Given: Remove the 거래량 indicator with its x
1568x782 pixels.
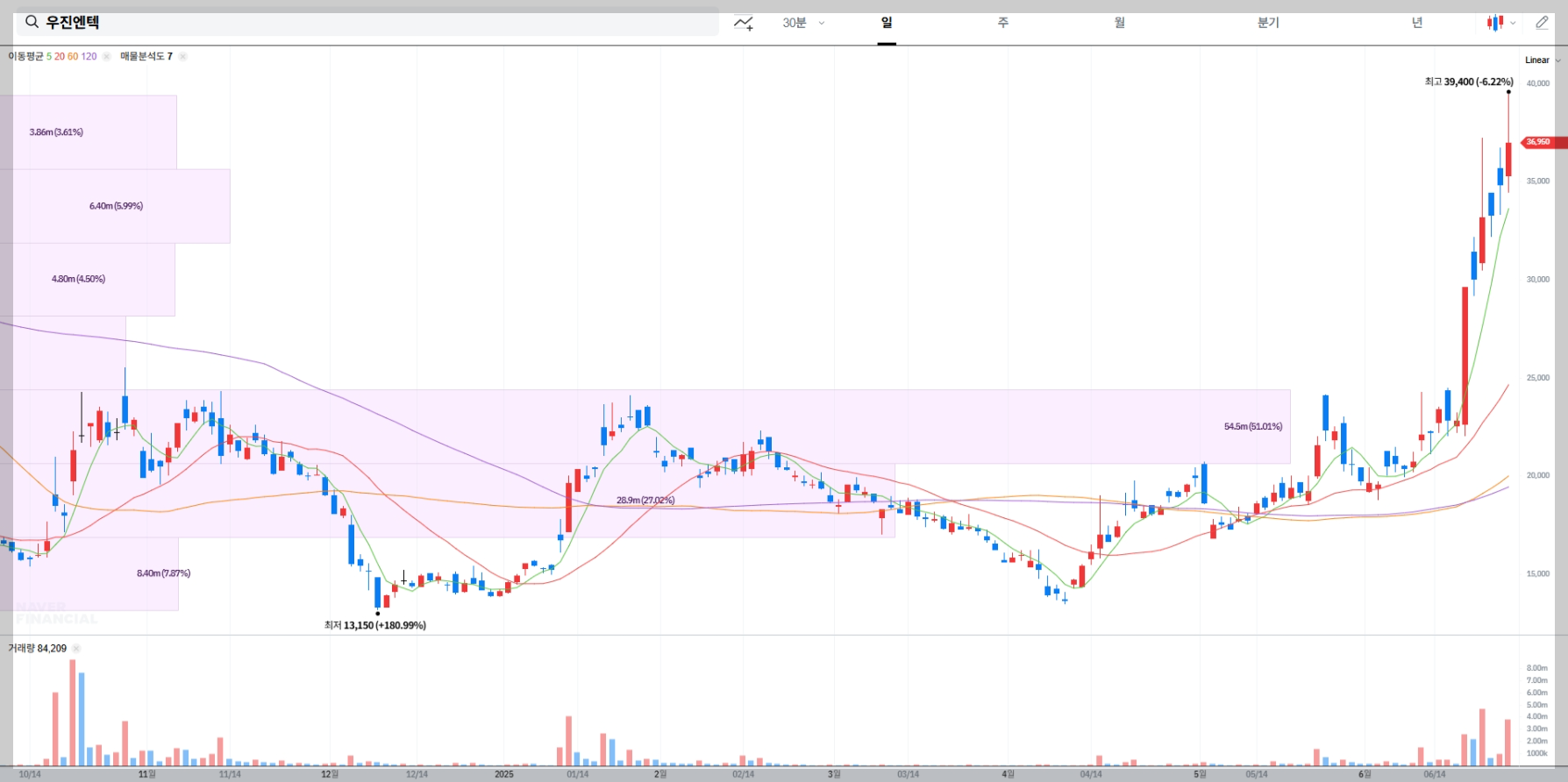Looking at the screenshot, I should click(x=75, y=649).
